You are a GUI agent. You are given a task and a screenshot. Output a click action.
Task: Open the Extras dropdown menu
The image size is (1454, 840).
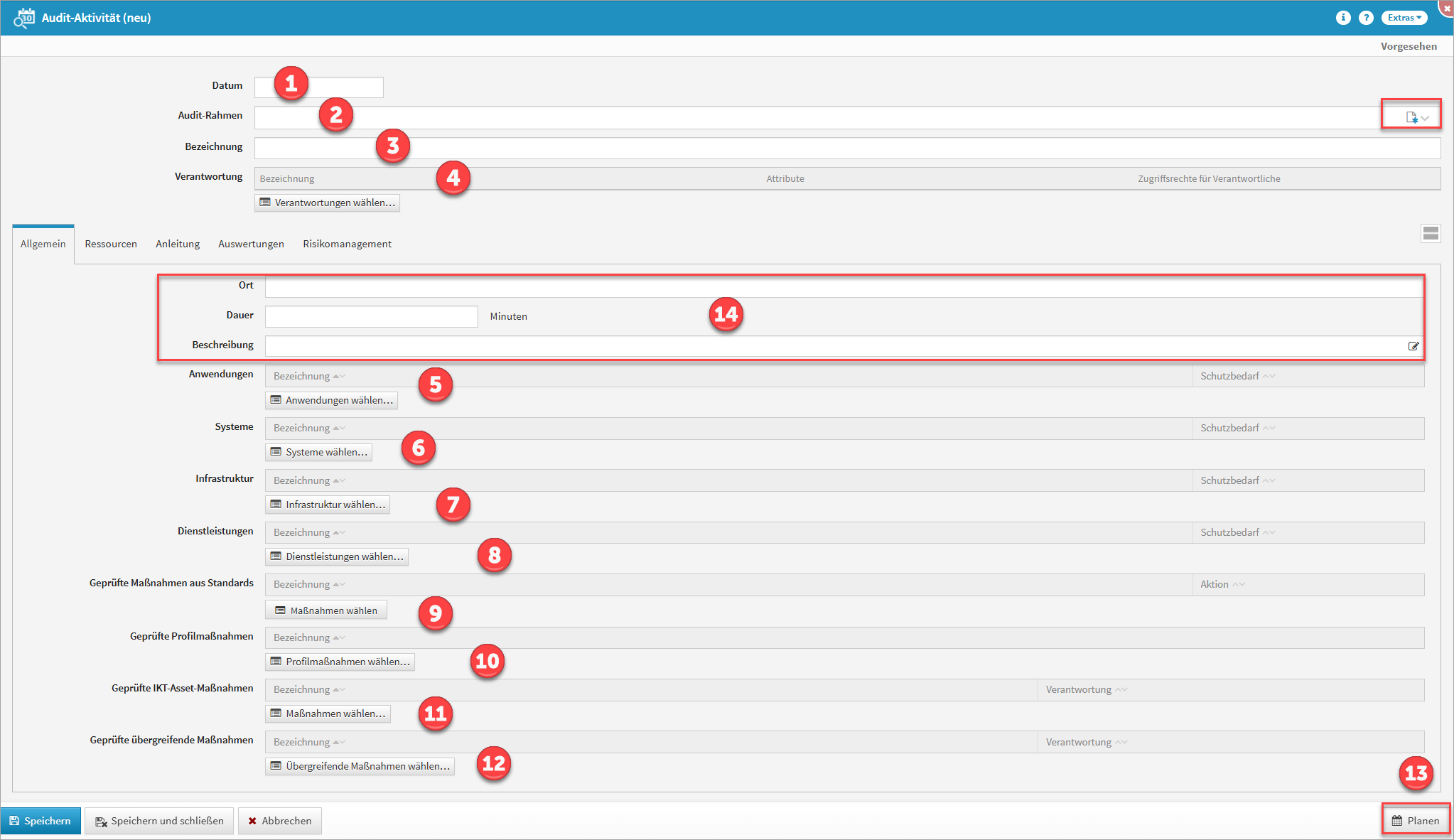pyautogui.click(x=1404, y=18)
